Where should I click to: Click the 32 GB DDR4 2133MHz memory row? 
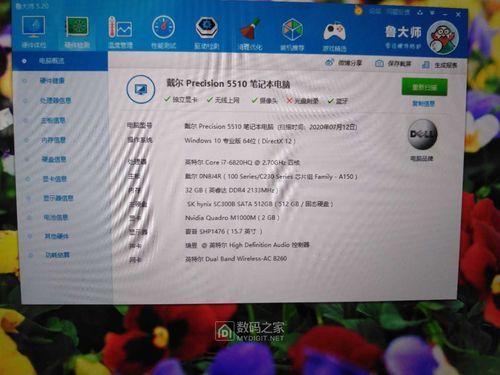pyautogui.click(x=232, y=190)
